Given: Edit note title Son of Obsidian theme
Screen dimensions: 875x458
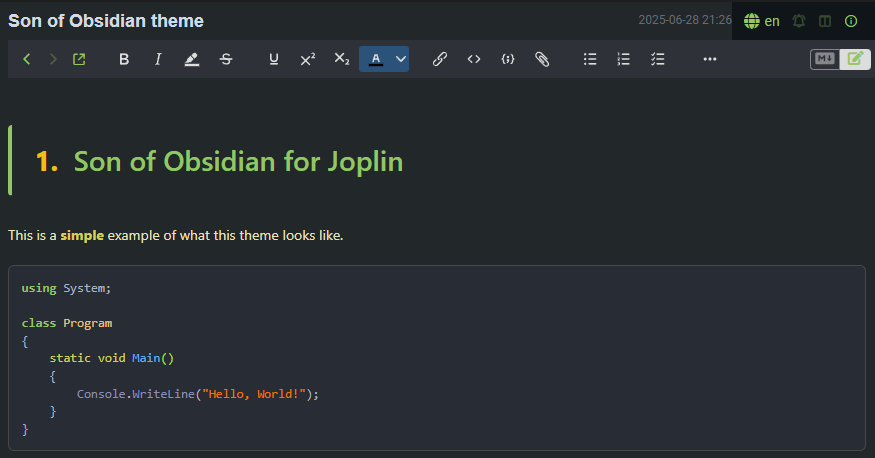Looking at the screenshot, I should tap(106, 21).
